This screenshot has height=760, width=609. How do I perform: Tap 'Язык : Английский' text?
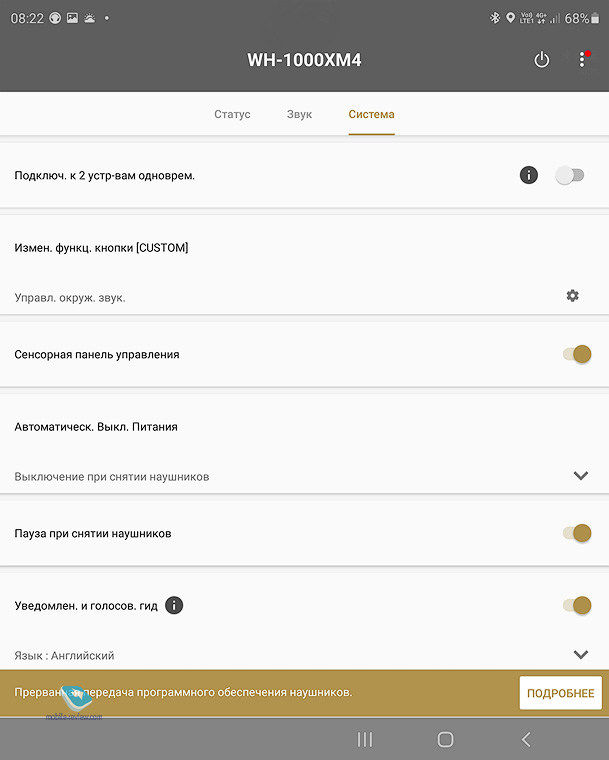click(64, 656)
